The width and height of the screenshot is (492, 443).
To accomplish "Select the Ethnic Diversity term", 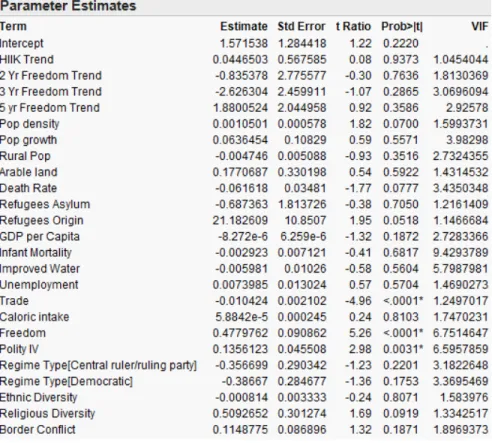I will tap(38, 397).
